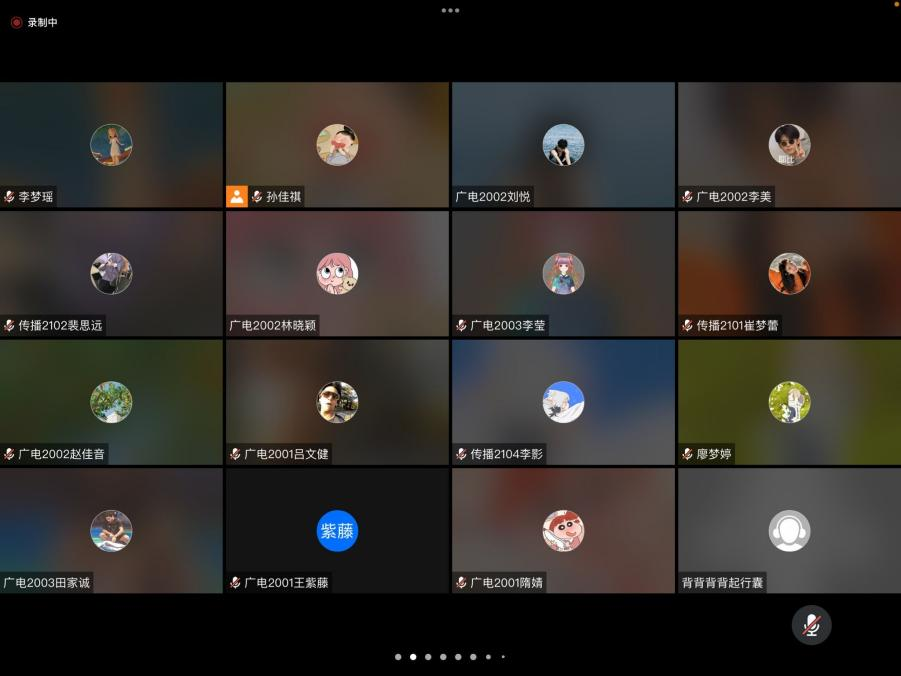Open the three-dot menu at top center
This screenshot has height=676, width=901.
[450, 10]
